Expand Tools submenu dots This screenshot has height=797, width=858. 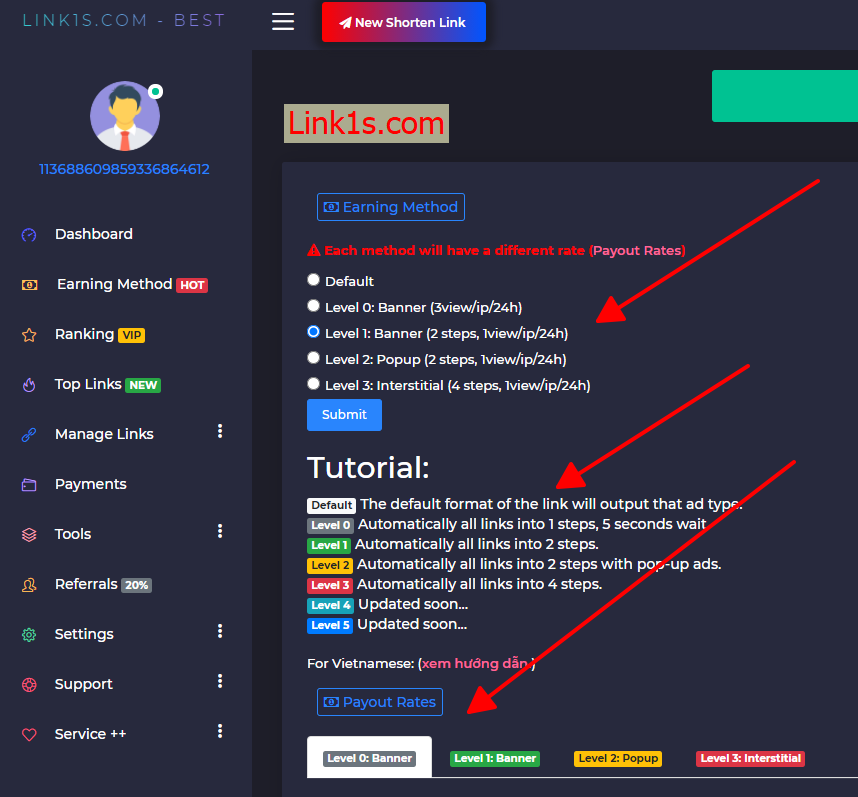click(220, 531)
